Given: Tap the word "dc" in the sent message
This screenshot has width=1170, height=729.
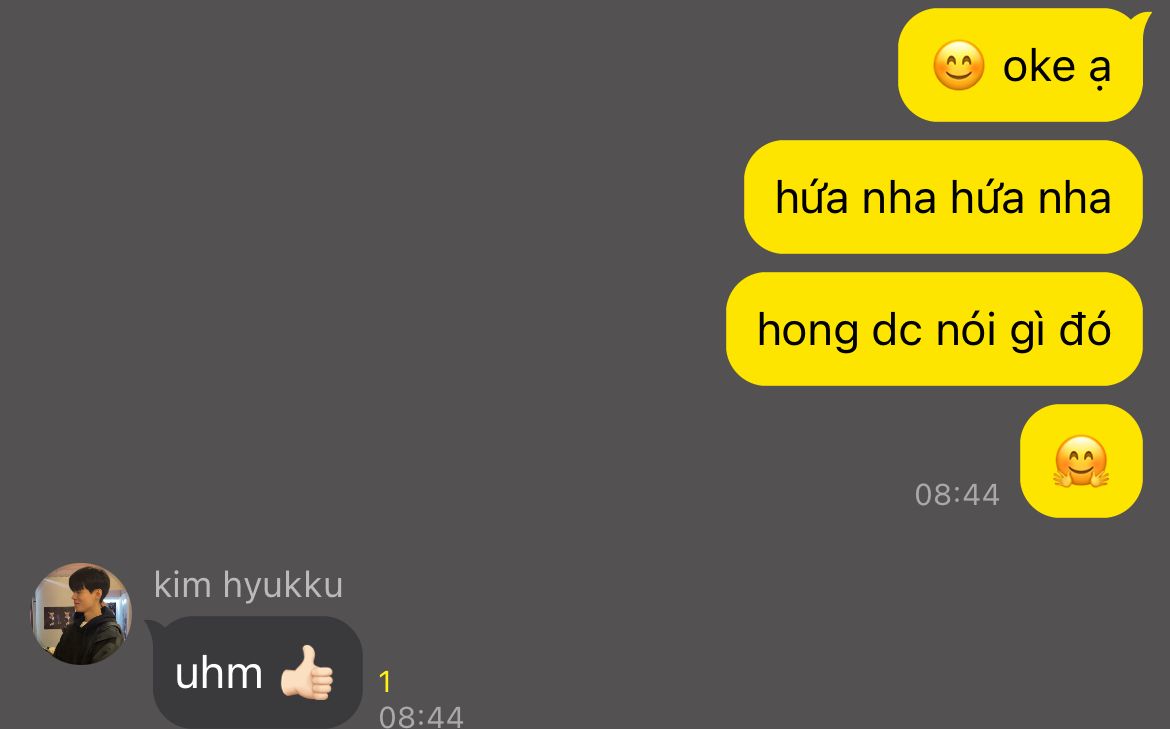Looking at the screenshot, I should point(896,328).
